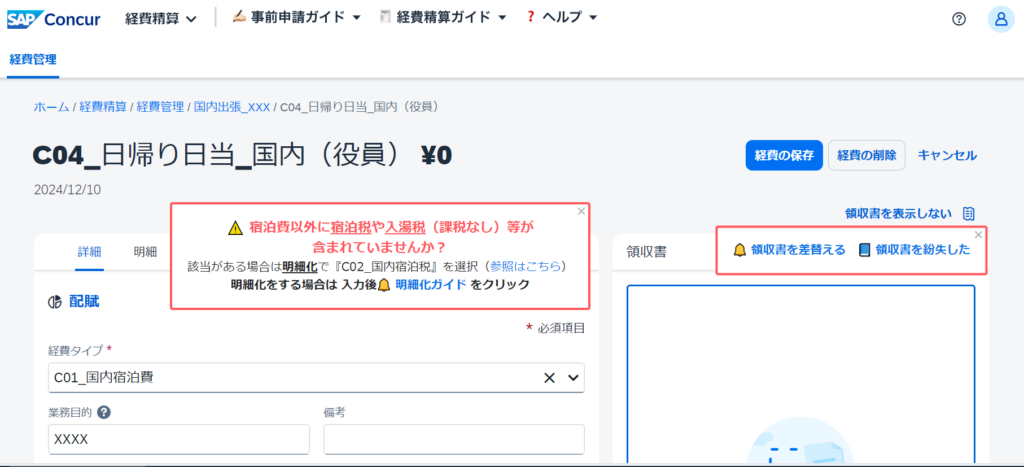This screenshot has width=1024, height=467.
Task: Open the help question mark icon
Action: (x=958, y=19)
